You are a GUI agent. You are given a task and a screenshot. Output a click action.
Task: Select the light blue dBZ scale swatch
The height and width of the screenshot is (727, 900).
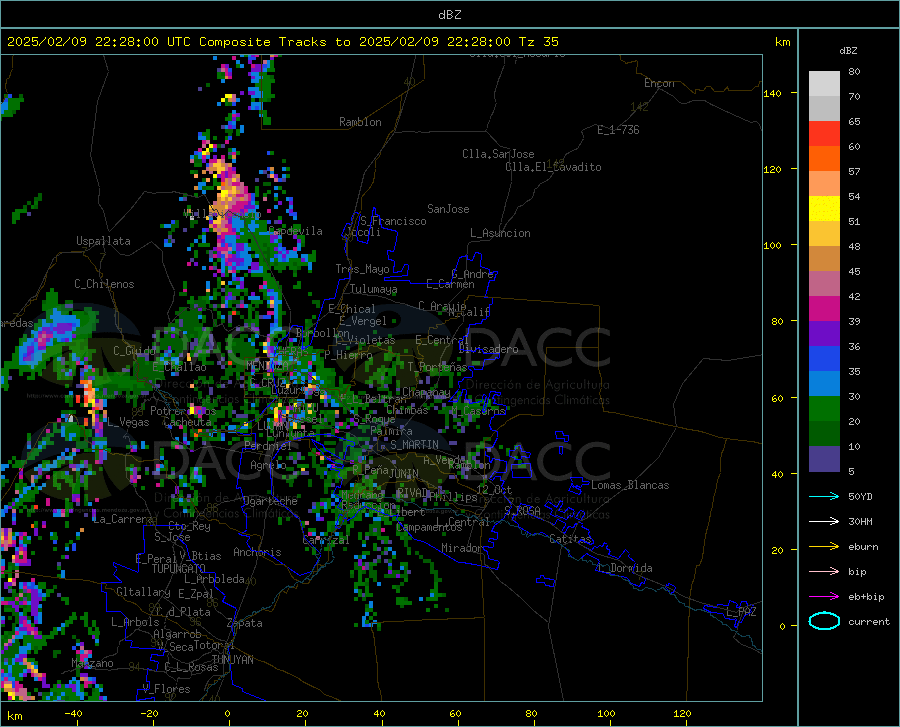click(x=824, y=384)
